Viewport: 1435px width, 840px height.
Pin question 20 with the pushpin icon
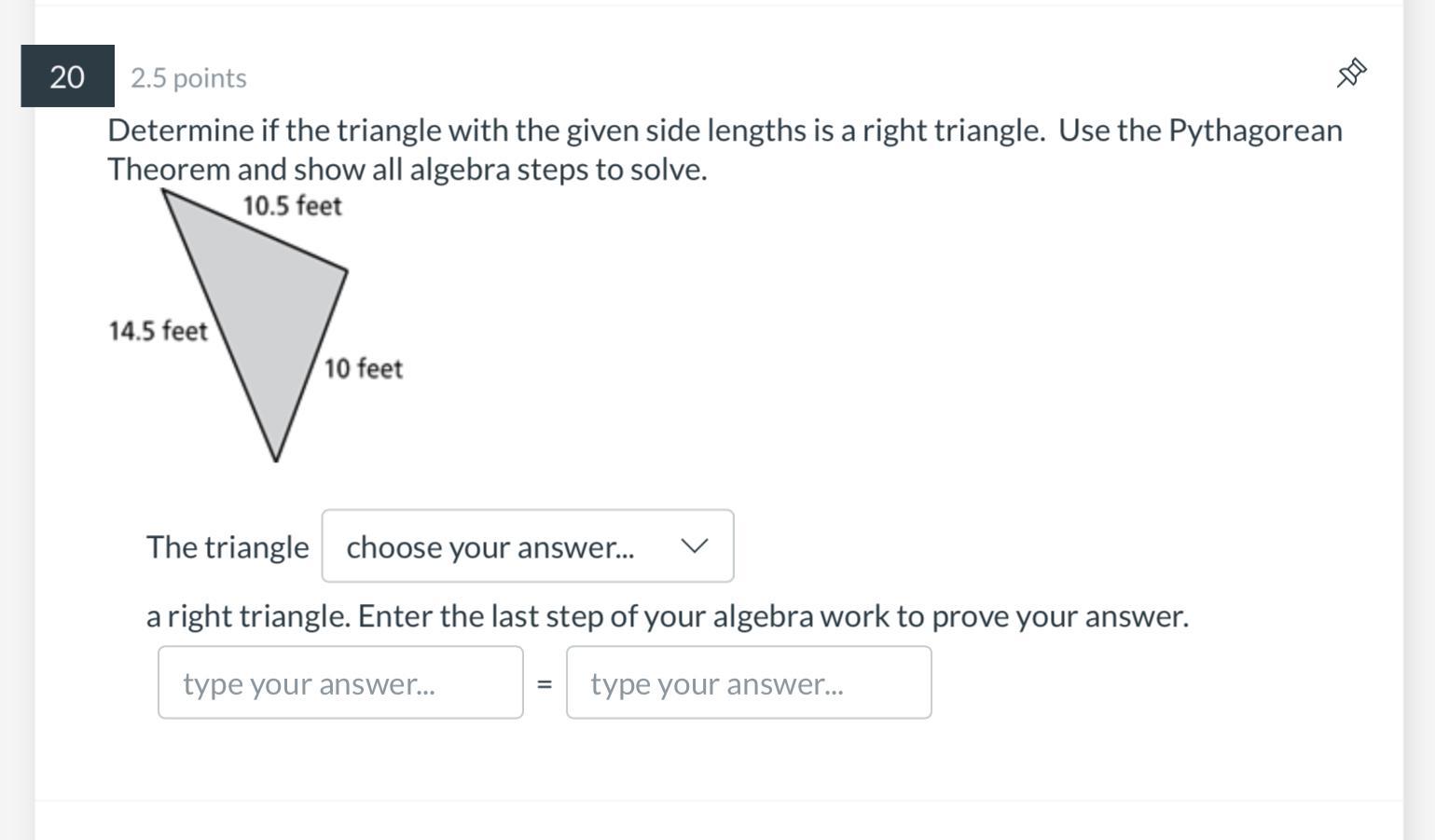coord(1351,73)
